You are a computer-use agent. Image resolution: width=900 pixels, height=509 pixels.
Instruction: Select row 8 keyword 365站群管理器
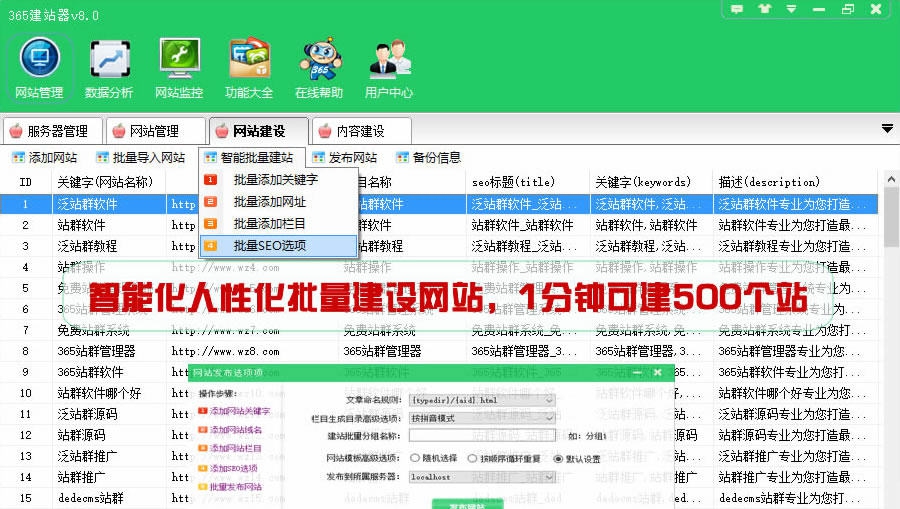coord(96,351)
